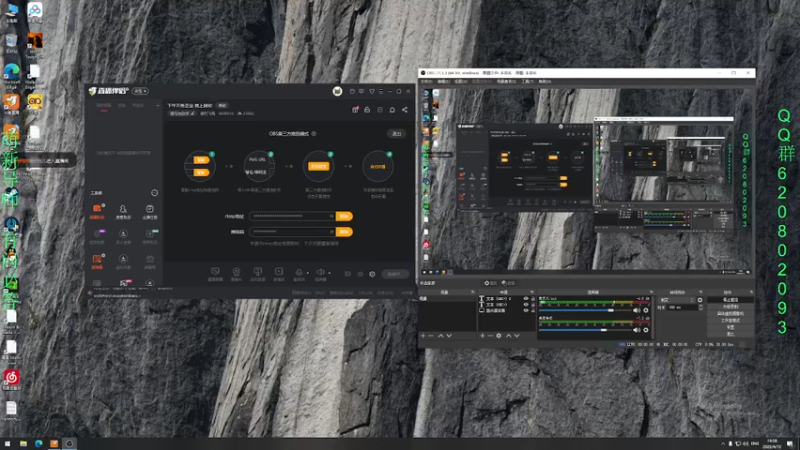Open 设置 from the OBS controls dock

point(730,327)
